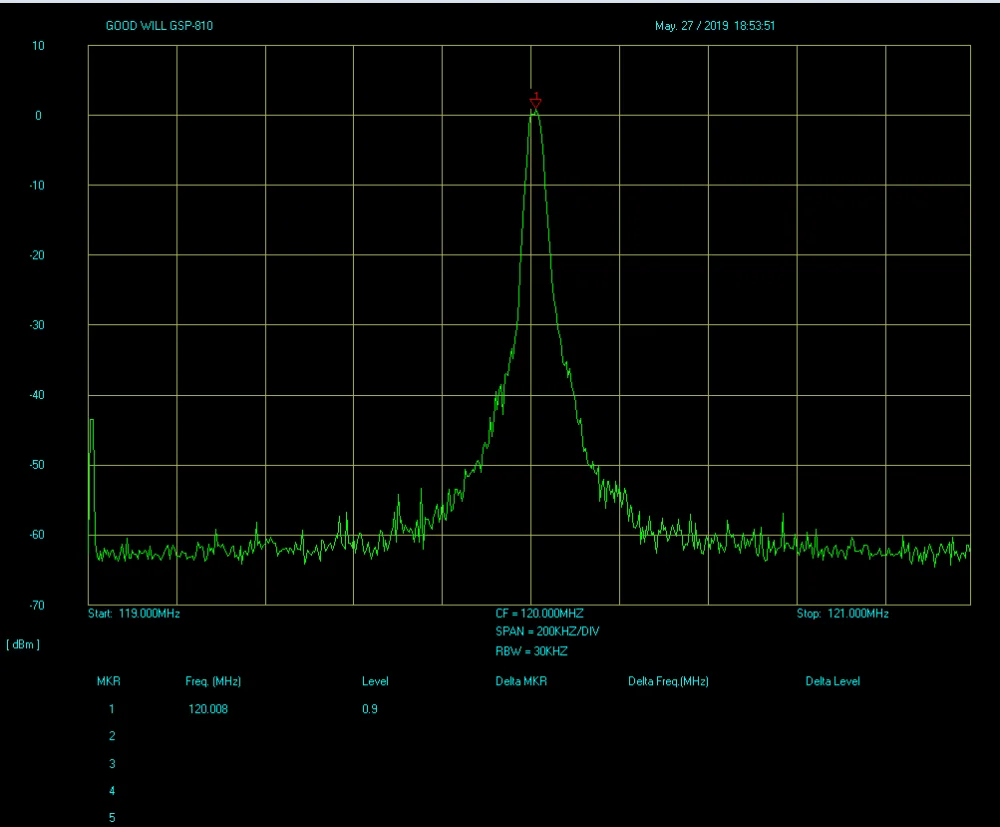This screenshot has width=1000, height=827.
Task: Click the date May. 27 / 2019 18:53:51
Action: [715, 26]
